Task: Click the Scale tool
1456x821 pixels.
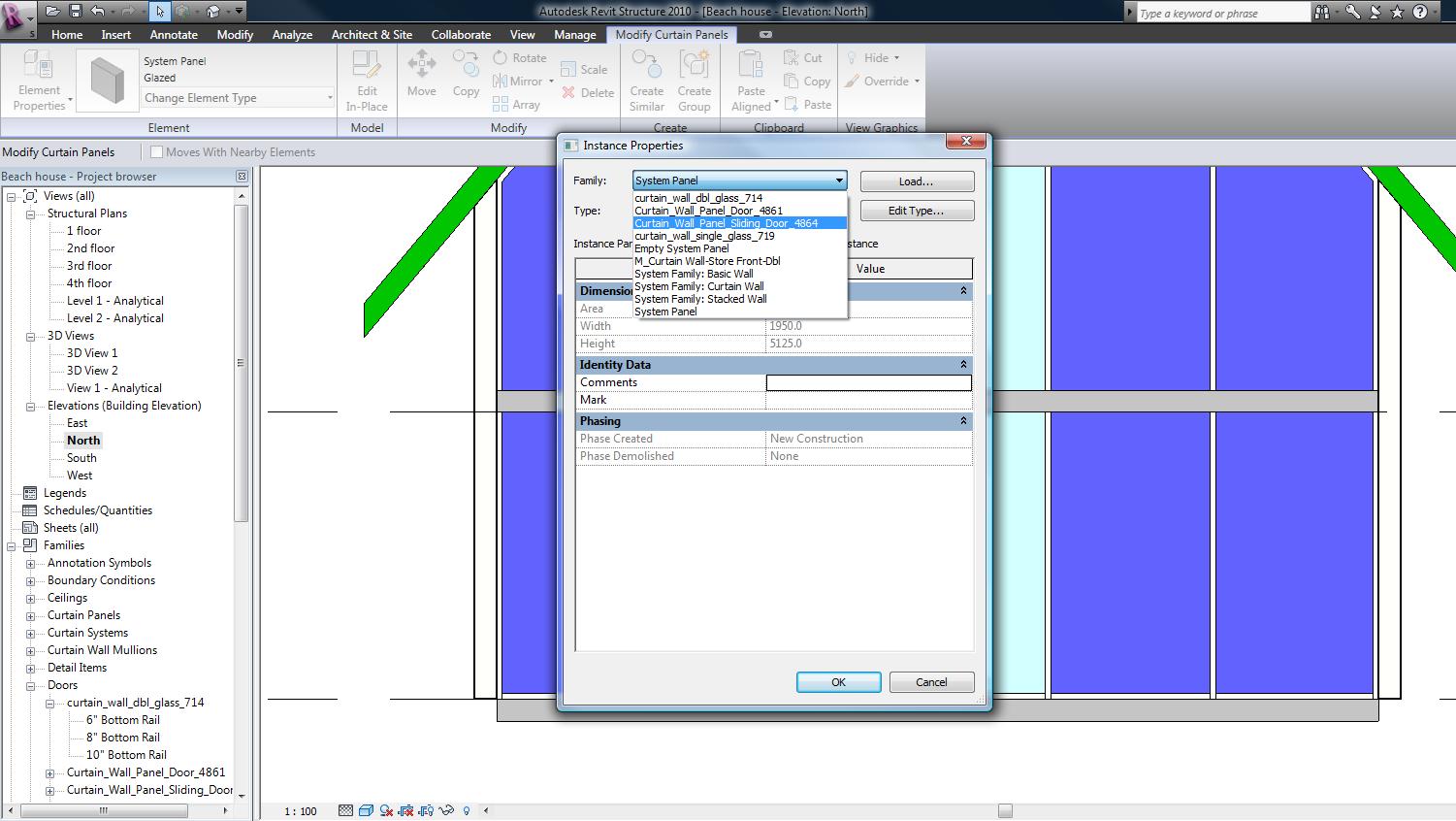Action: tap(584, 69)
